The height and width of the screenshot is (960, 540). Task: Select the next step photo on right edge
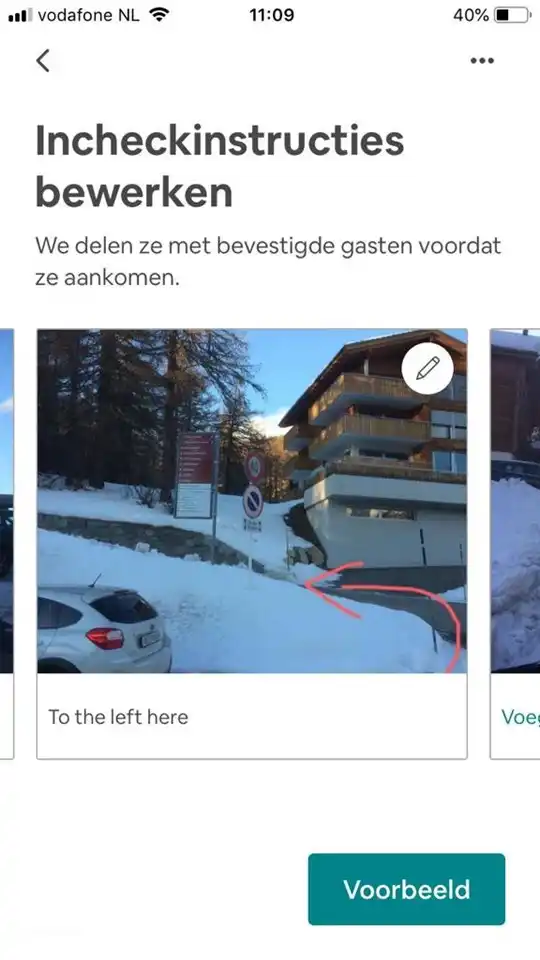(515, 501)
